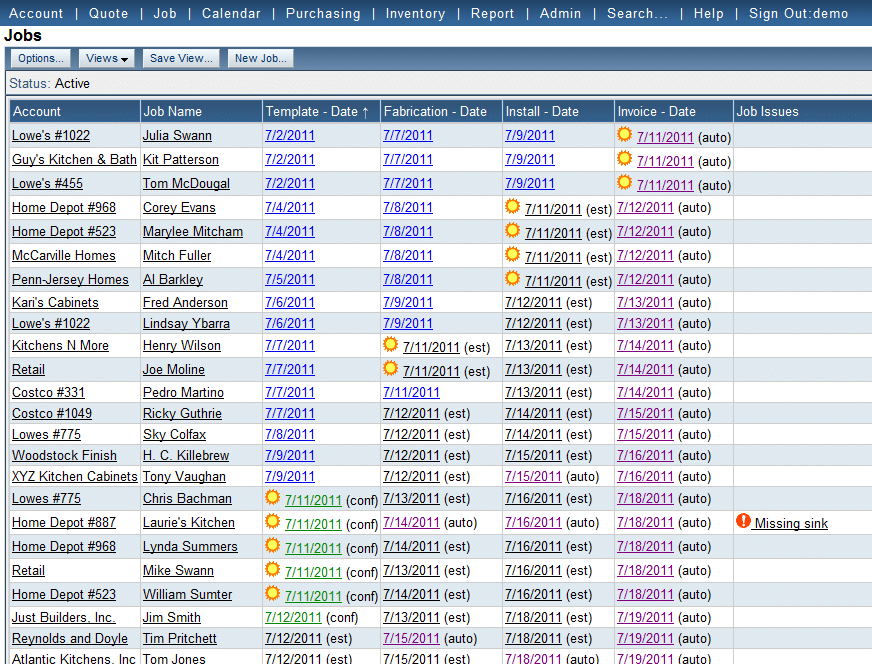
Task: Open the Pedro Martino job
Action: click(x=184, y=393)
